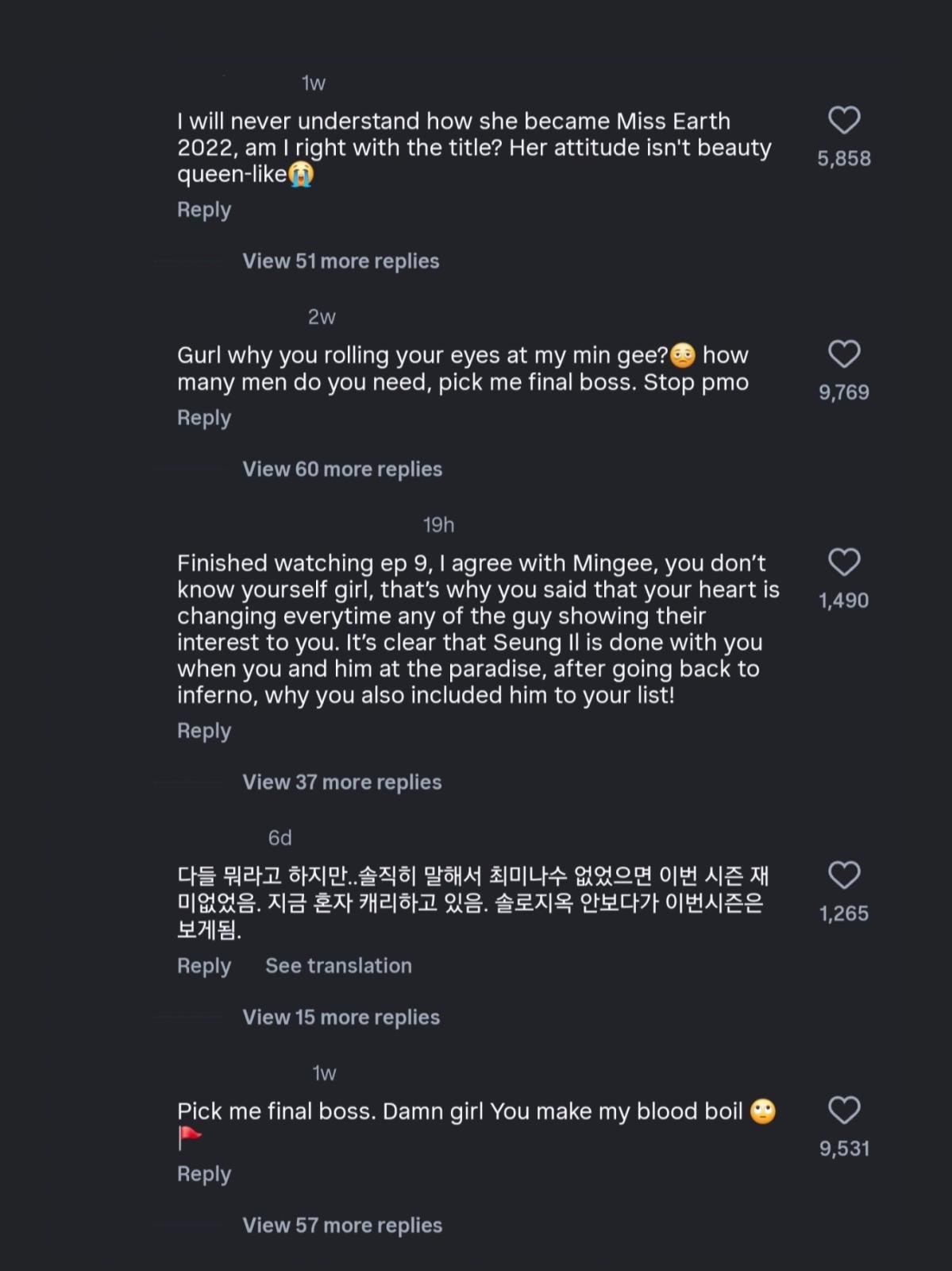The width and height of the screenshot is (952, 1271).
Task: Open 'View 15 more replies'
Action: pyautogui.click(x=341, y=1018)
